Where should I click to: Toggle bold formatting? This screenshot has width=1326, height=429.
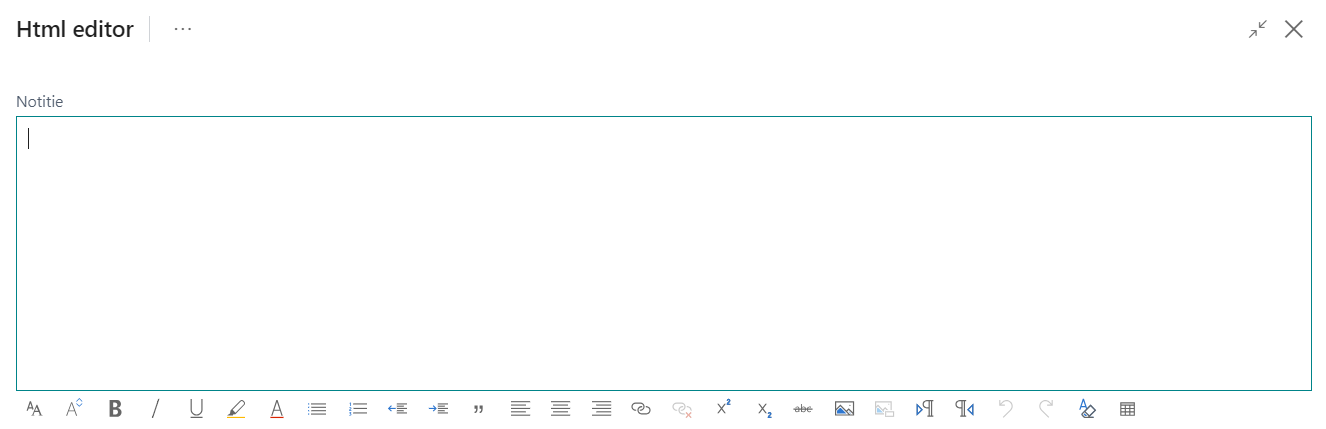(x=115, y=408)
